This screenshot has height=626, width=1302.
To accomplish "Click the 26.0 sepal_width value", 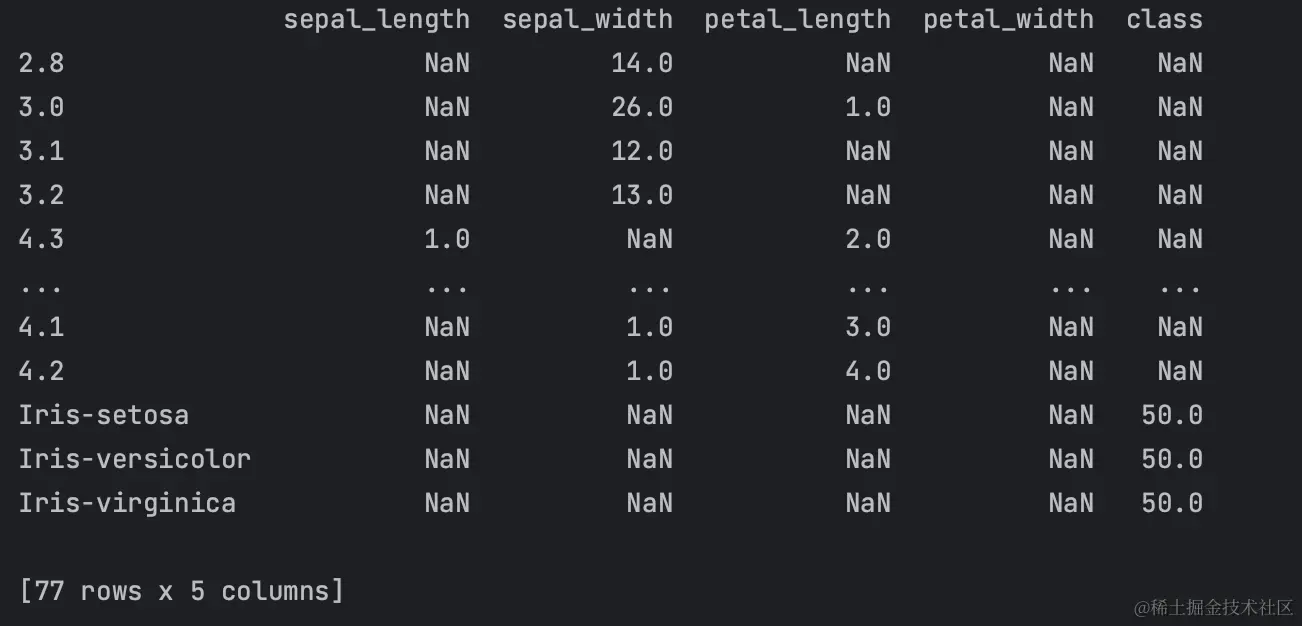I will pos(642,107).
